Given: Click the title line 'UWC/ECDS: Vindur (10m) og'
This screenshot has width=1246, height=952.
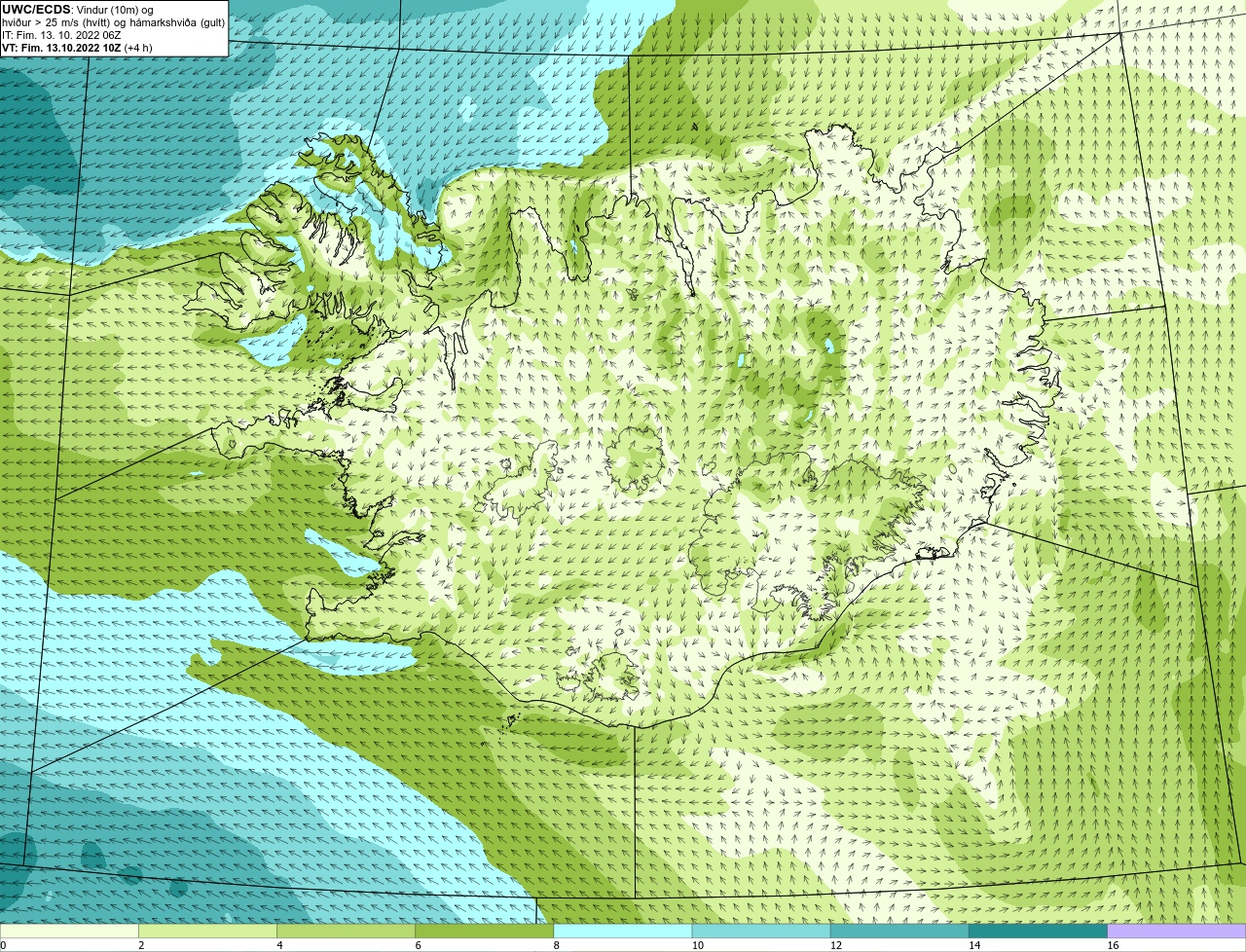Looking at the screenshot, I should (78, 10).
